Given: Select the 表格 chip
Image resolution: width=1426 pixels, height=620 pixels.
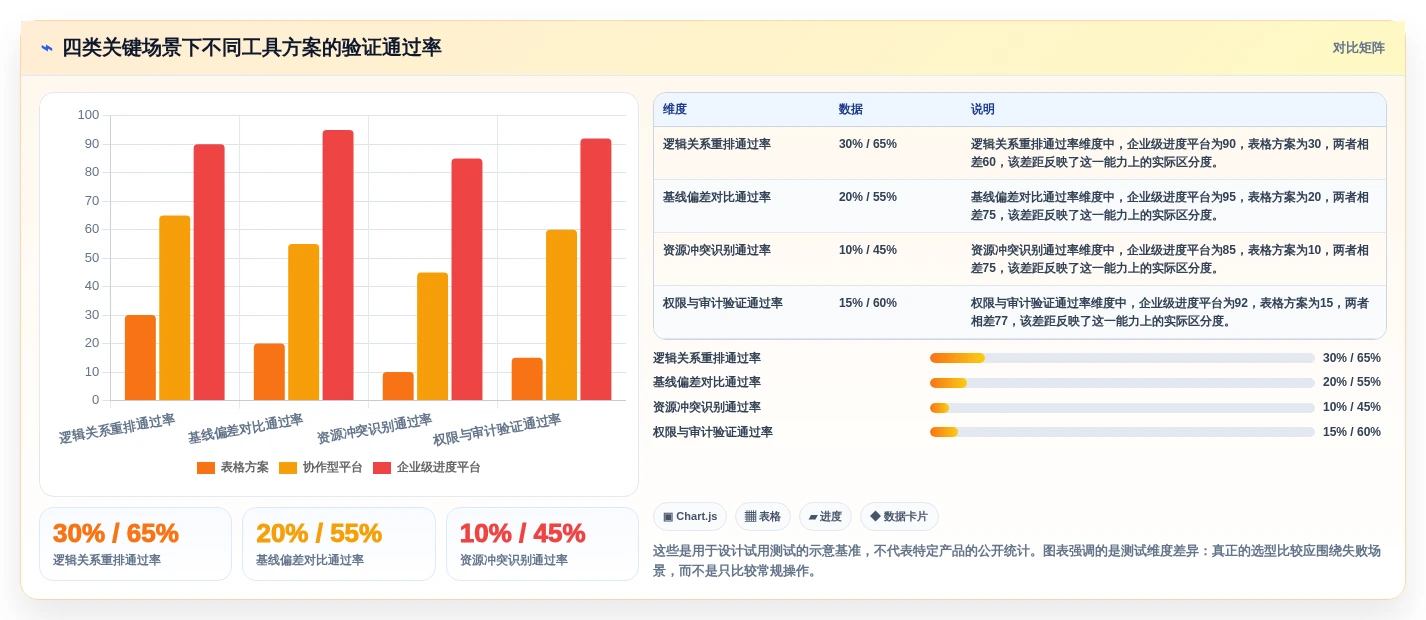Looking at the screenshot, I should pyautogui.click(x=763, y=517).
